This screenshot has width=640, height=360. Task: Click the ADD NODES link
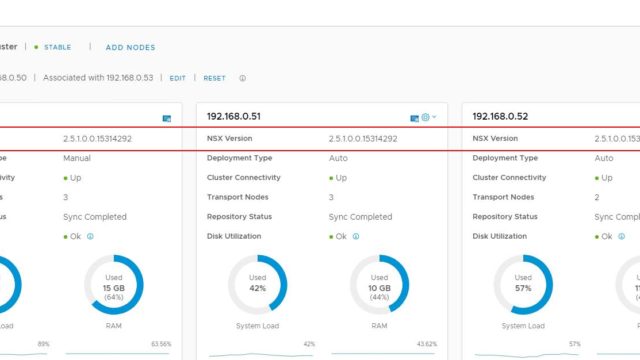130,47
